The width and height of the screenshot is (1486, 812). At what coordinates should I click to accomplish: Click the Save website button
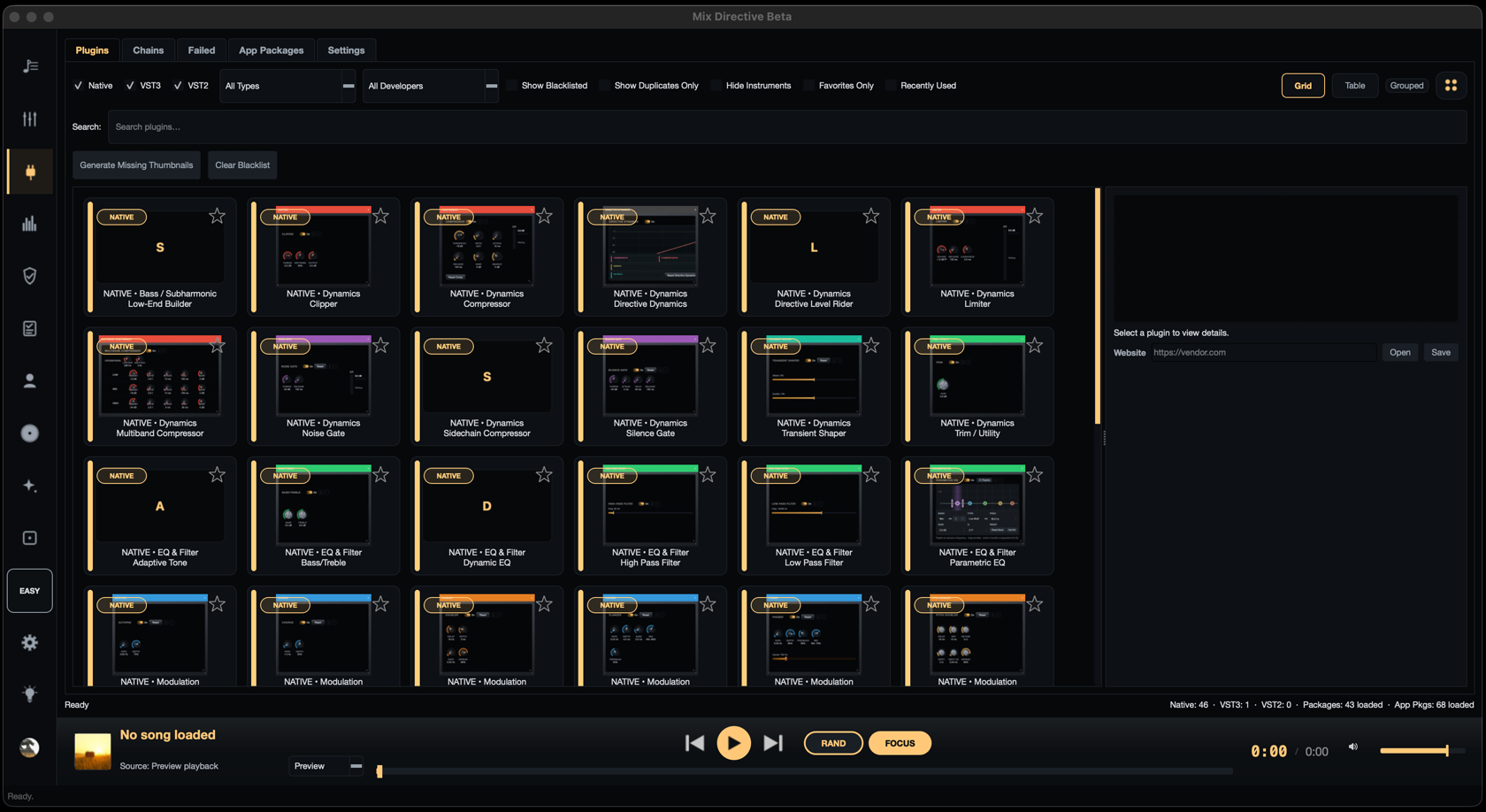(x=1441, y=352)
